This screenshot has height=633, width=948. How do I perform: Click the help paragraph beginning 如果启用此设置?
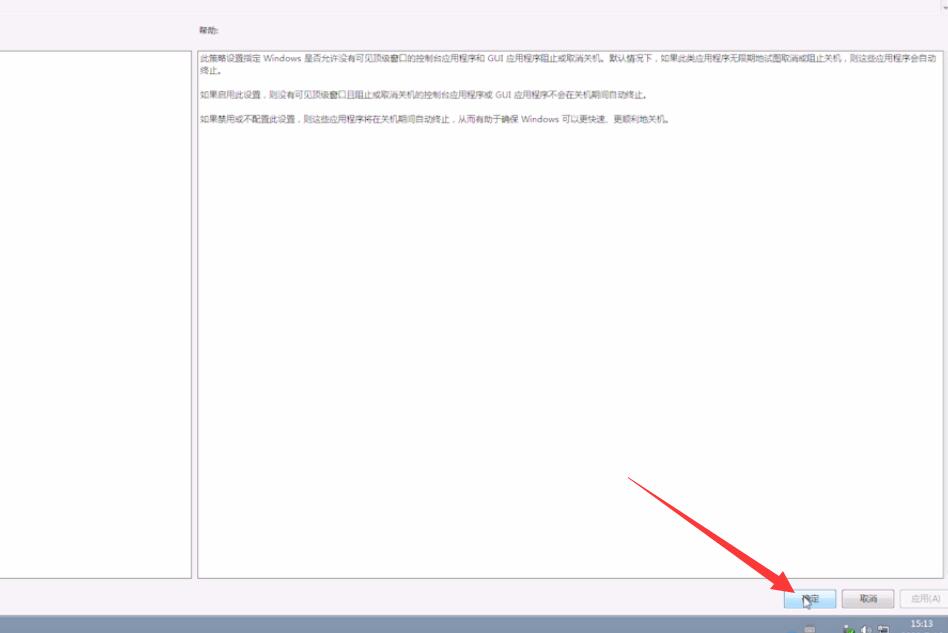[423, 95]
